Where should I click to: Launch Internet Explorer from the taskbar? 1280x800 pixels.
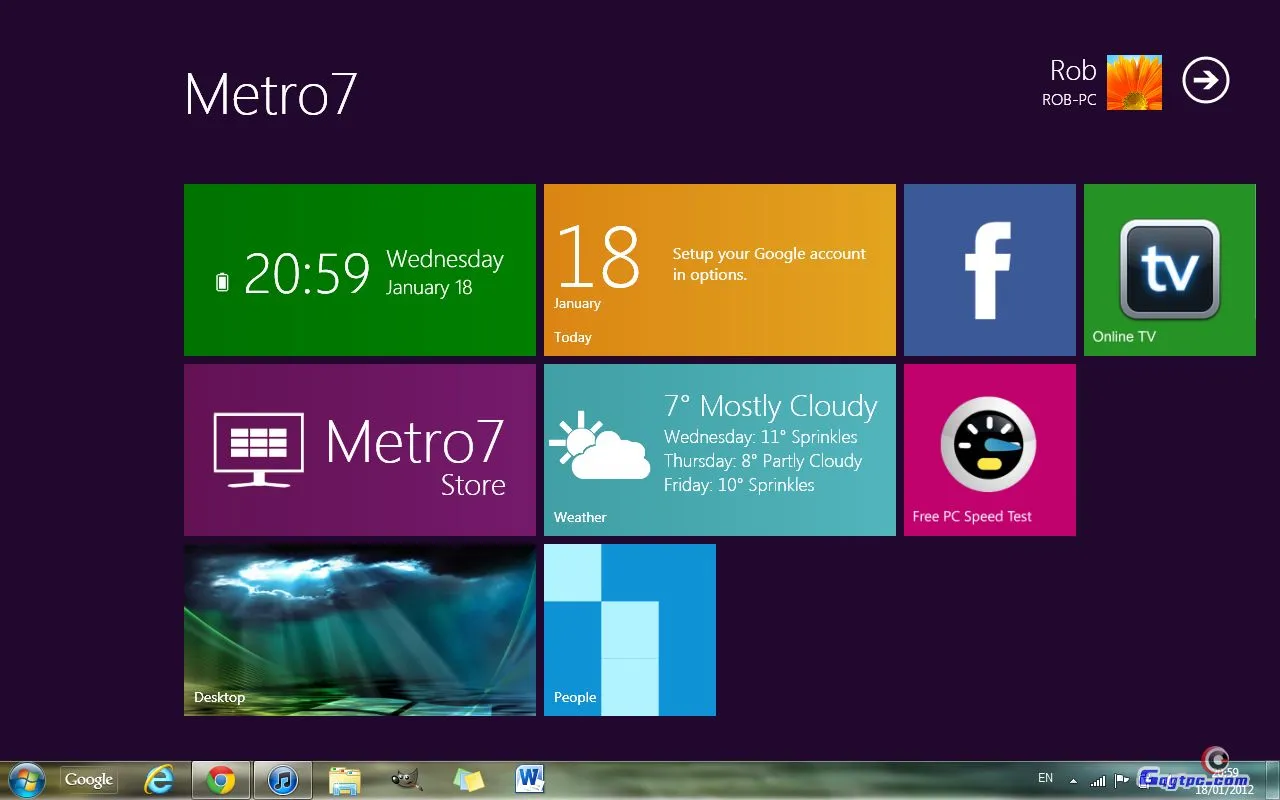159,780
